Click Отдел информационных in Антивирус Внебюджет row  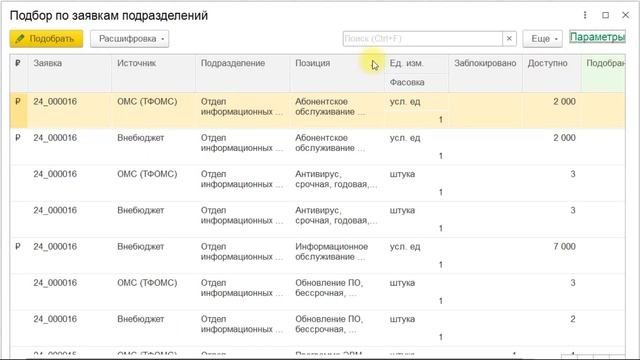242,216
